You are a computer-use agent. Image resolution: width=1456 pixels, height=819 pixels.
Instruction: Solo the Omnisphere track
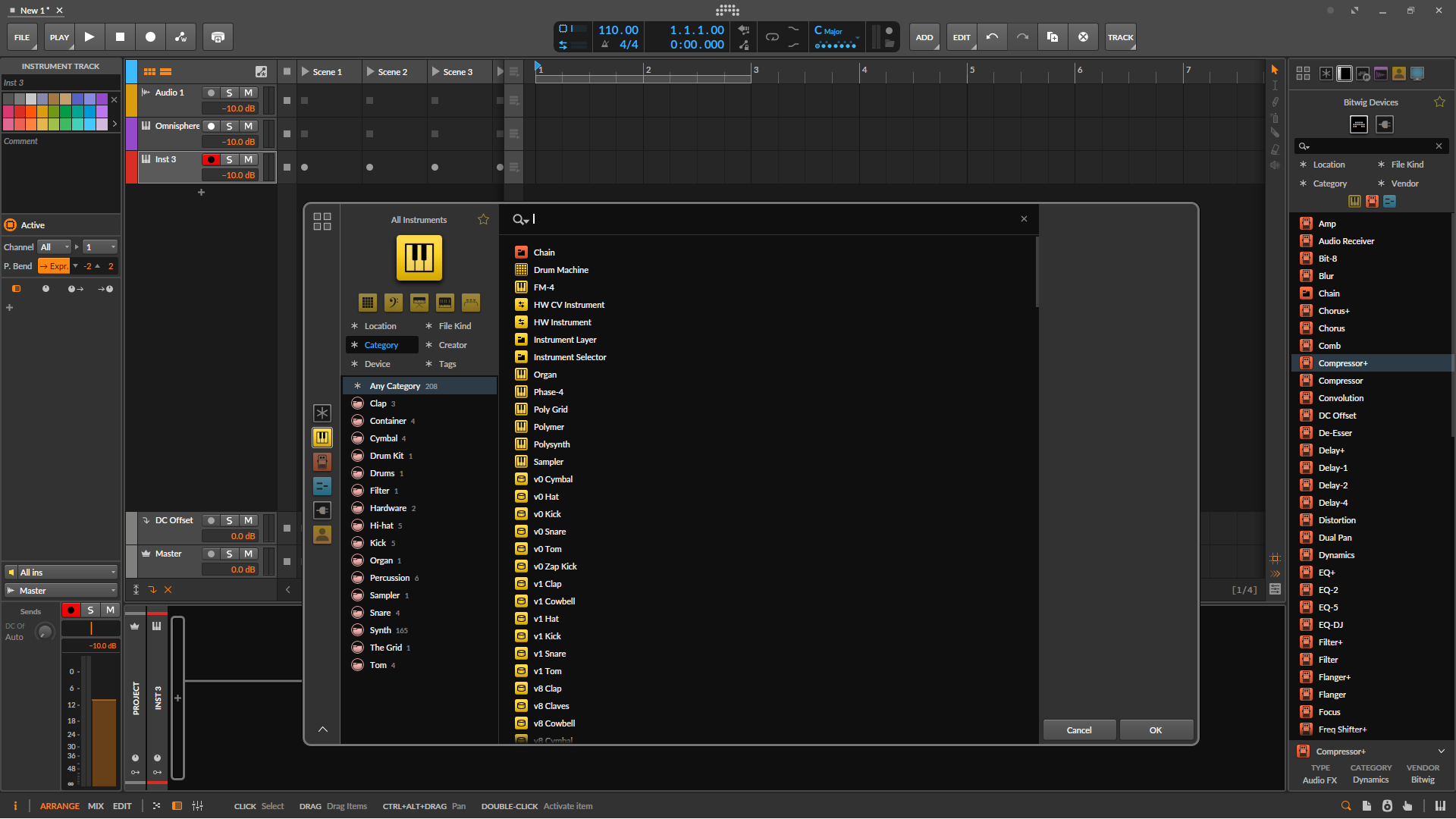point(229,126)
